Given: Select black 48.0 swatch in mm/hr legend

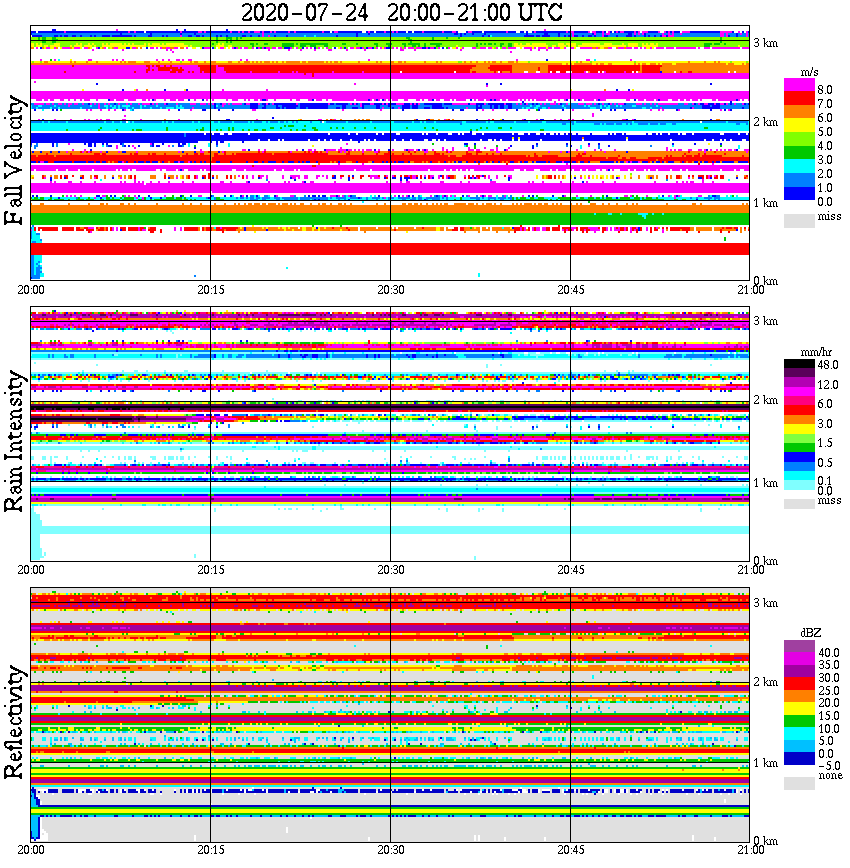Looking at the screenshot, I should (x=799, y=364).
